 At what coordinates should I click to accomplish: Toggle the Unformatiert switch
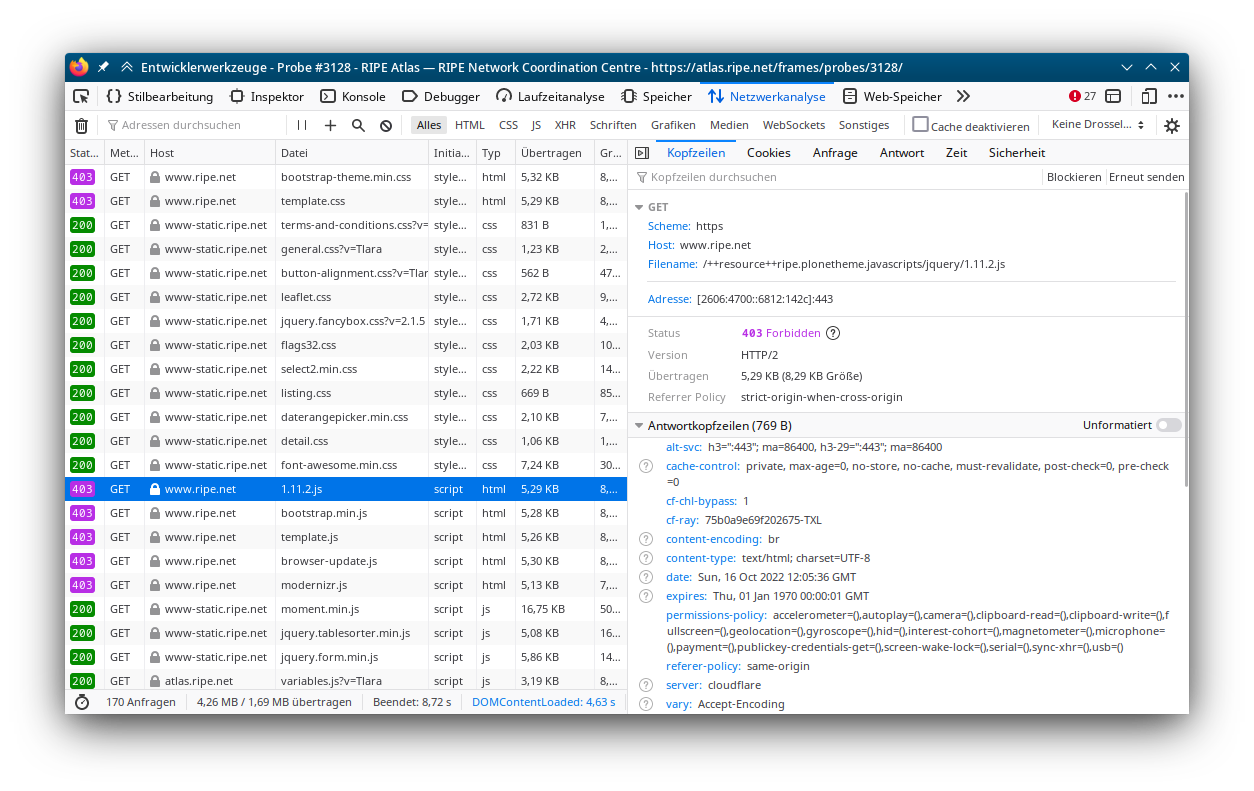(1168, 425)
